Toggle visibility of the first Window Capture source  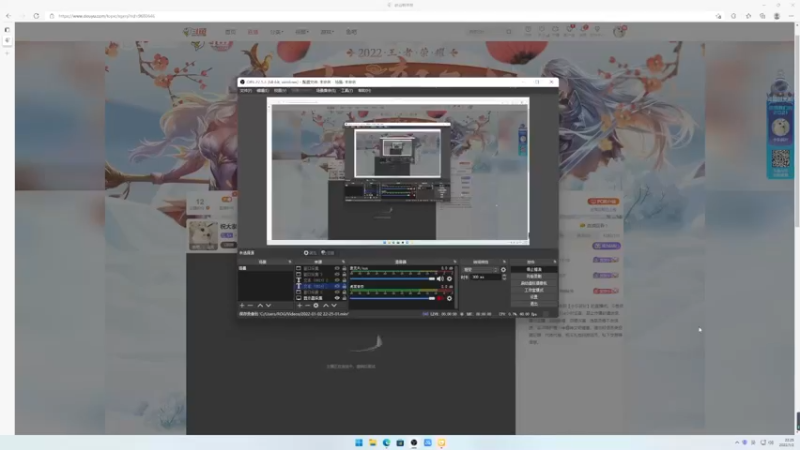point(337,268)
